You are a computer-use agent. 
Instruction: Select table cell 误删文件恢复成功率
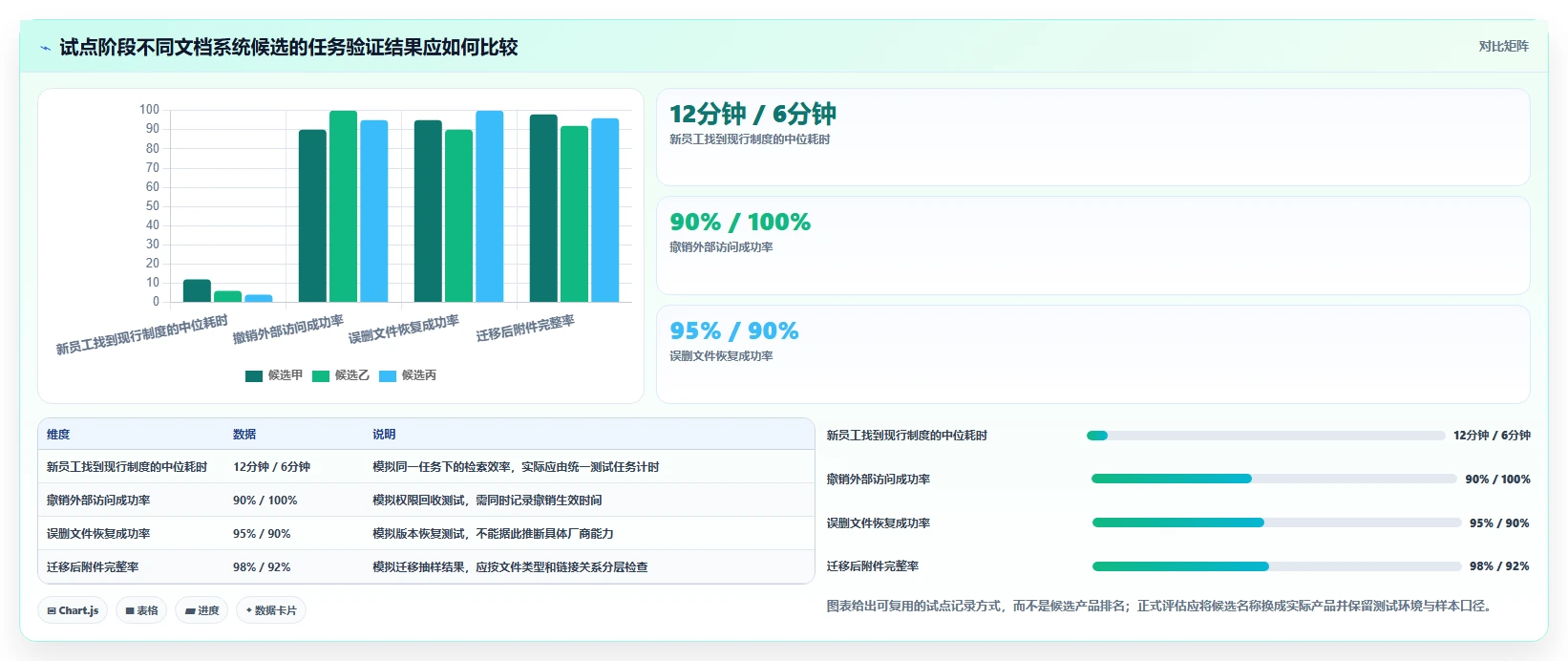[98, 534]
